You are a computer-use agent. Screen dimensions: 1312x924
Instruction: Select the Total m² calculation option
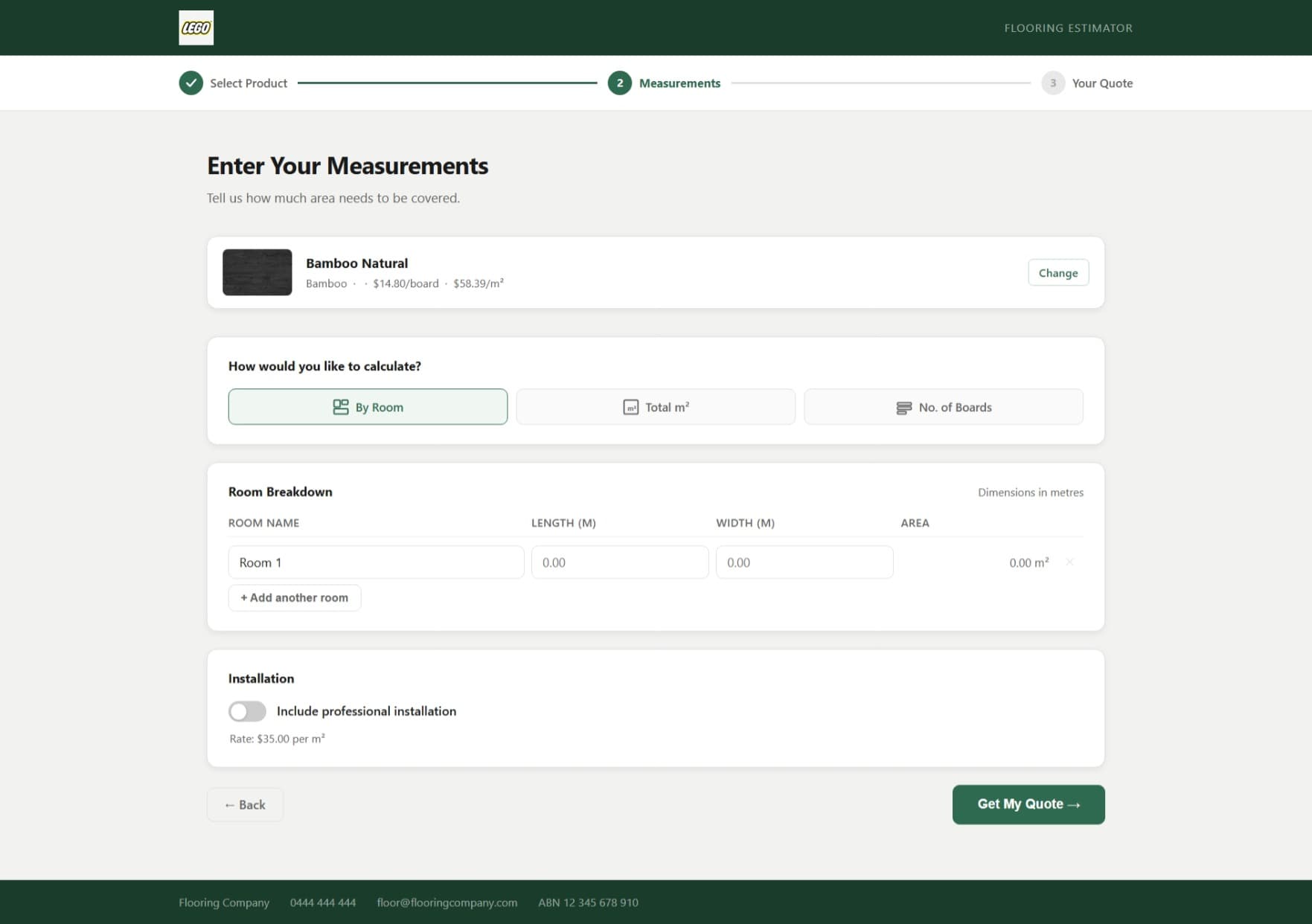655,406
